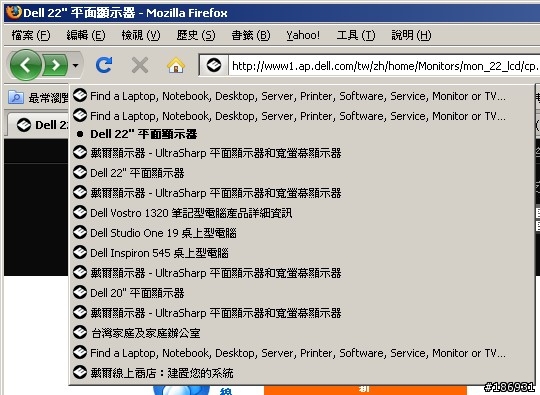Open the 工具 (T) menu
540x395 pixels.
pyautogui.click(x=356, y=35)
